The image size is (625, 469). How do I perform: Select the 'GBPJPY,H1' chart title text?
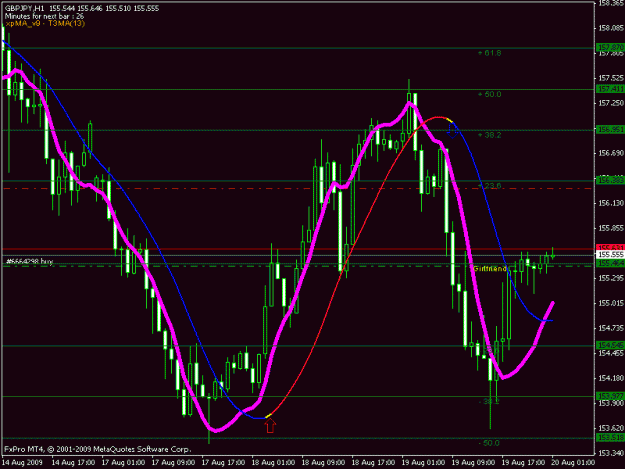(25, 8)
